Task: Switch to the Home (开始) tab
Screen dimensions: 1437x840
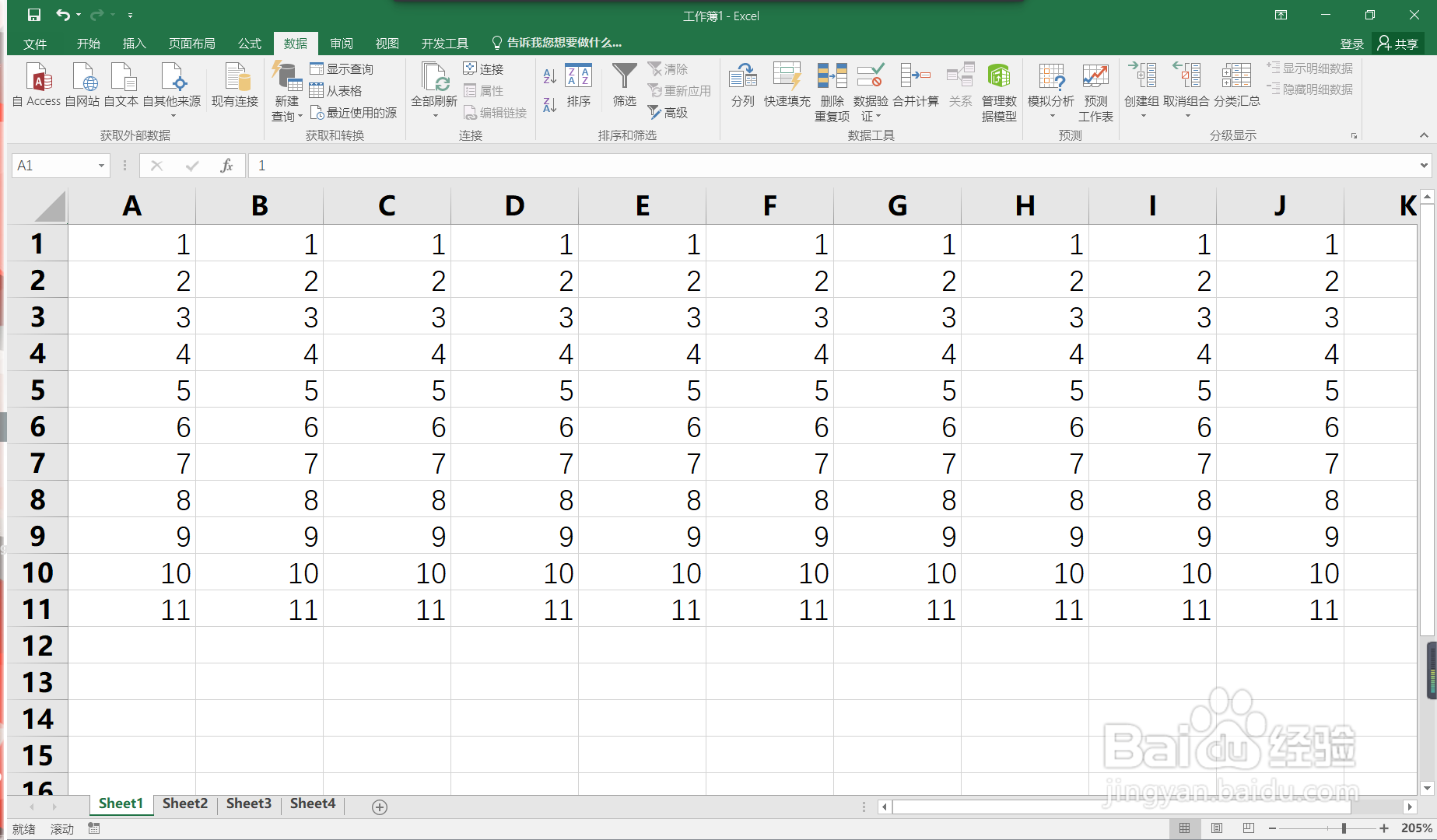Action: [x=89, y=44]
